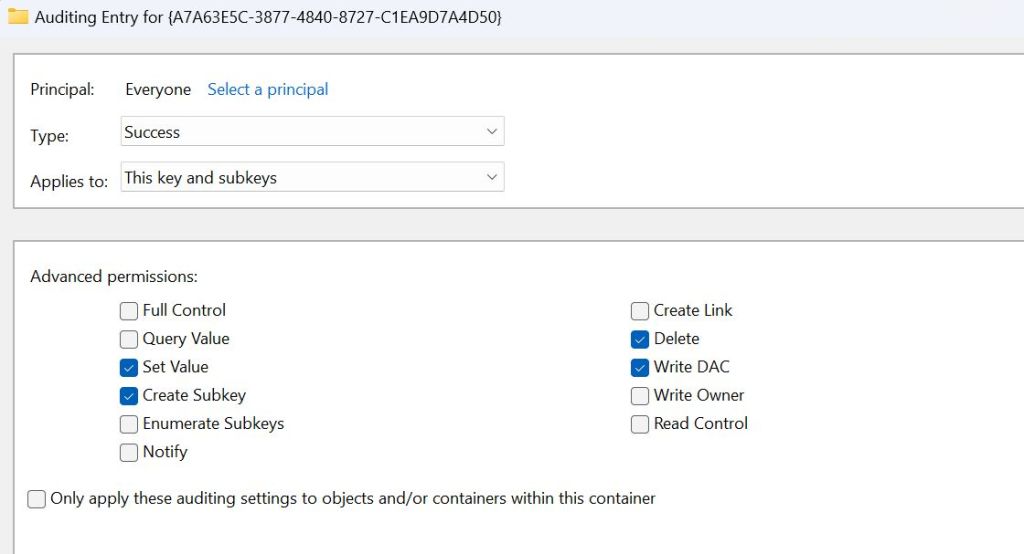Click the Select a principal link

[x=268, y=90]
